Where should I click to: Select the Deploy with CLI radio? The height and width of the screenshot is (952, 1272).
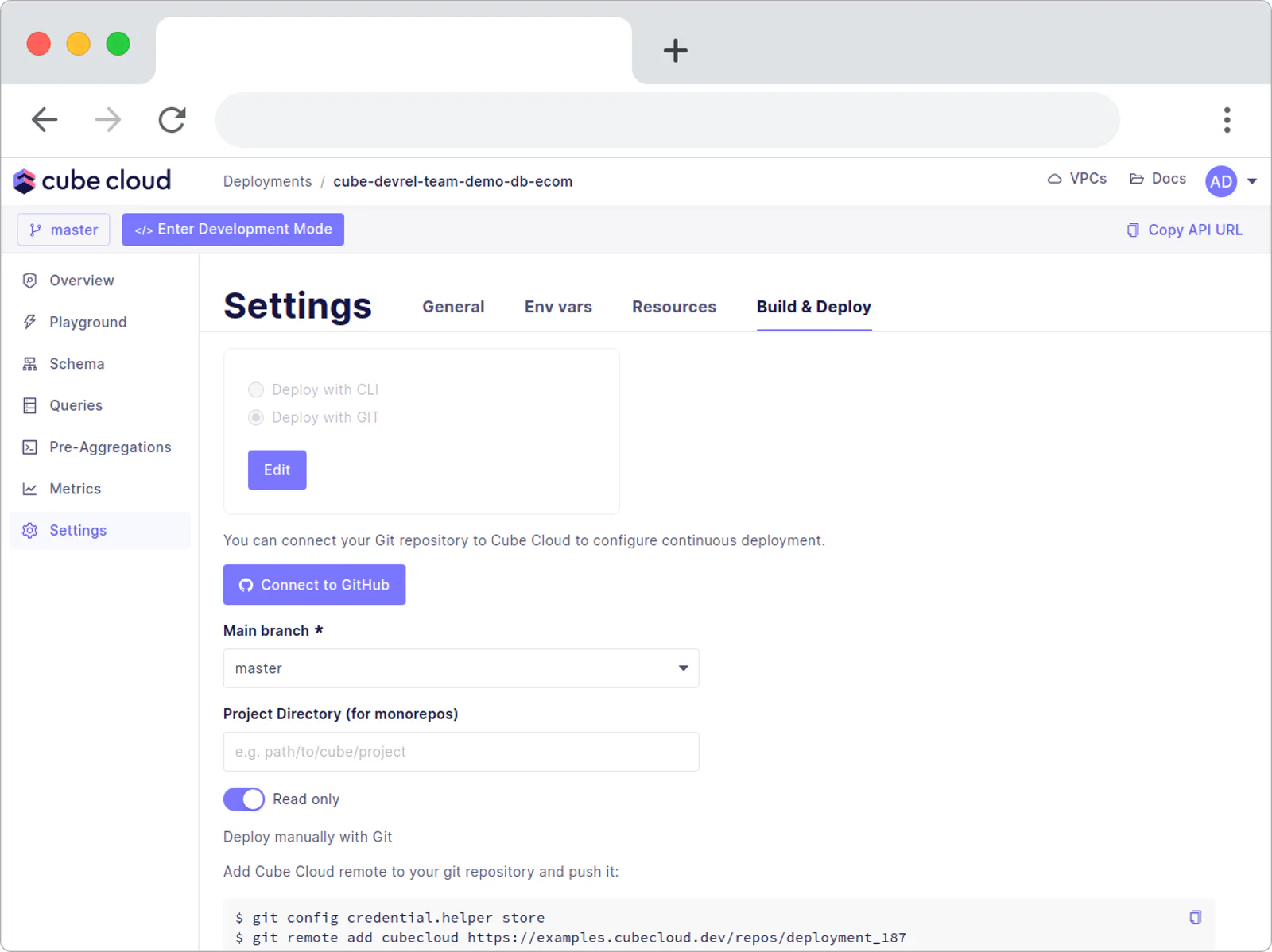(x=256, y=389)
